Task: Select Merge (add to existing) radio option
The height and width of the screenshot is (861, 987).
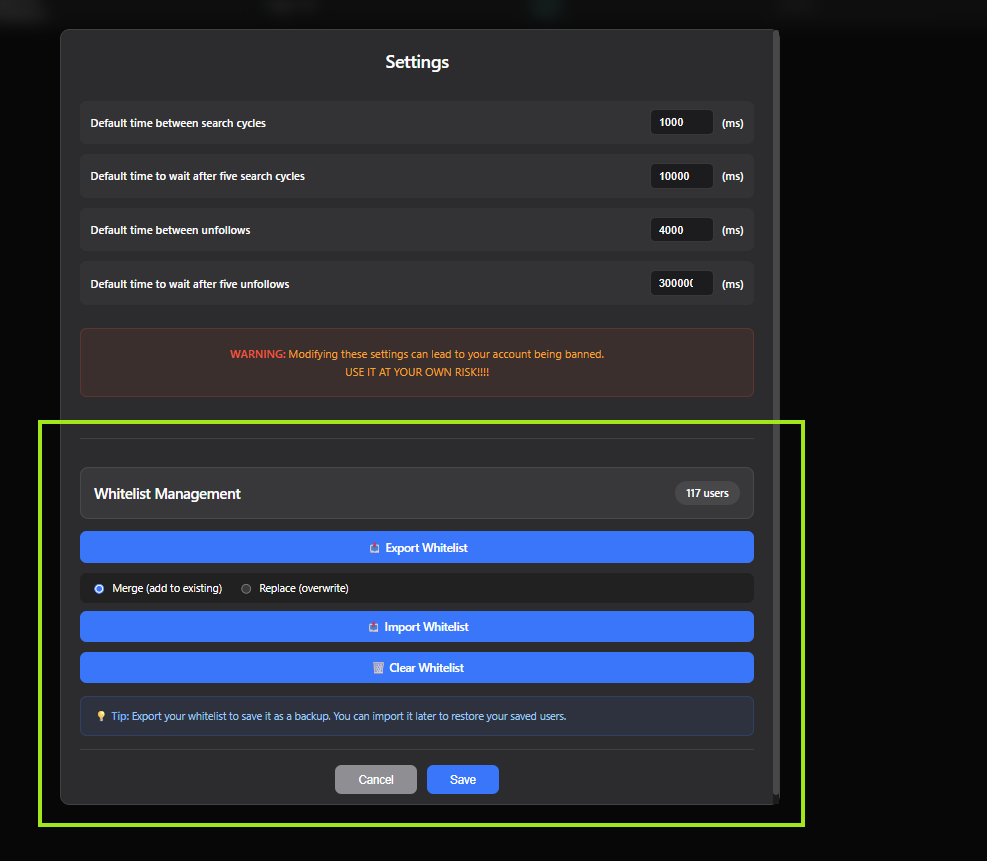Action: (99, 588)
